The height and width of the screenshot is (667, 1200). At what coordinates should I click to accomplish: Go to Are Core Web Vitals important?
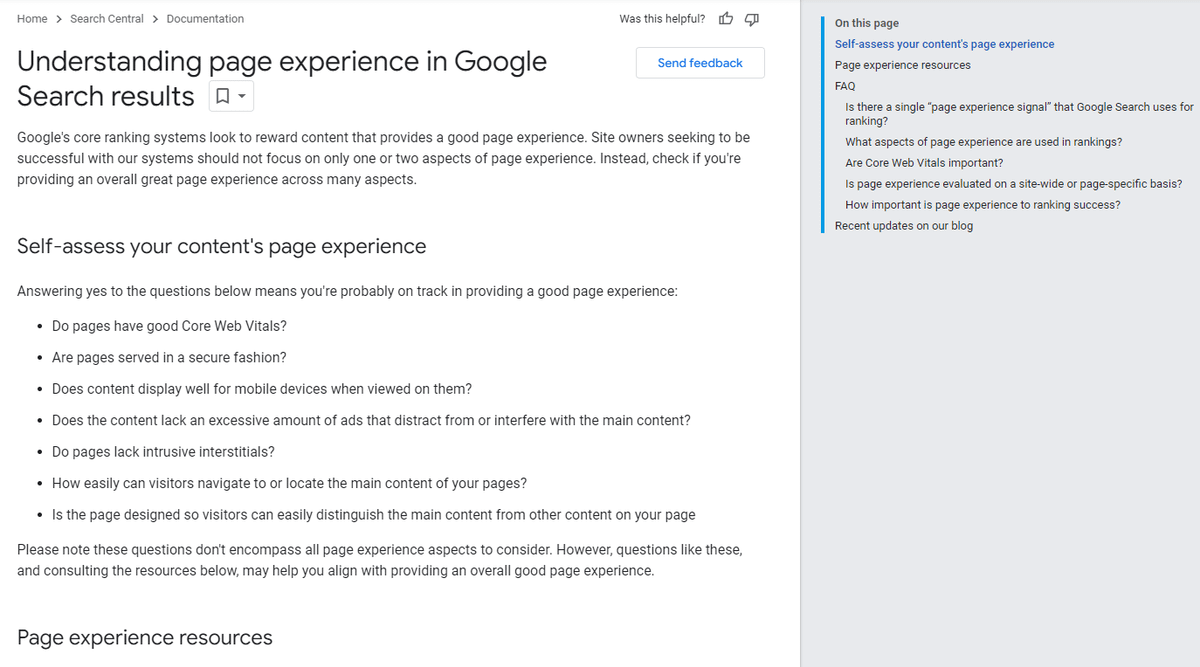coord(924,163)
